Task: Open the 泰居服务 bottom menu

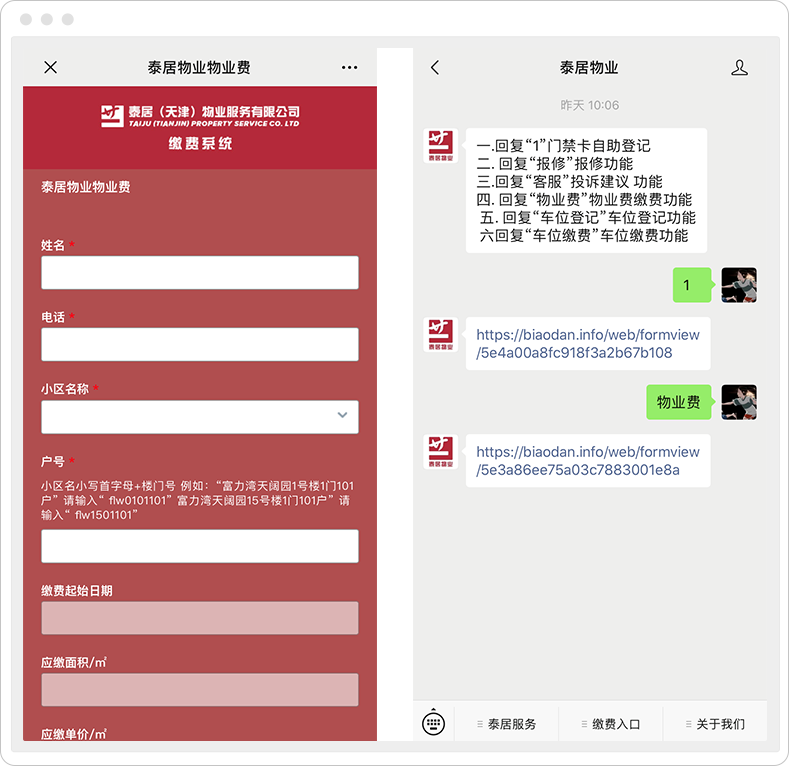Action: click(x=507, y=724)
